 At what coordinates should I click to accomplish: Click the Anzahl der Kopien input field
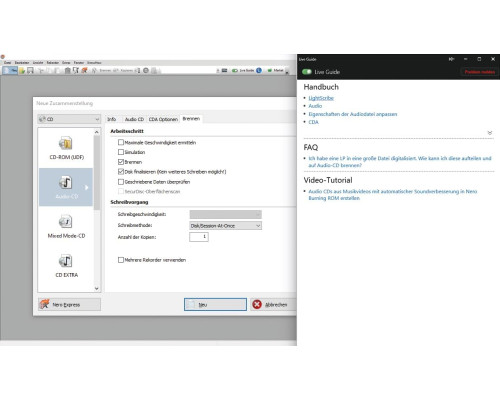coord(199,237)
